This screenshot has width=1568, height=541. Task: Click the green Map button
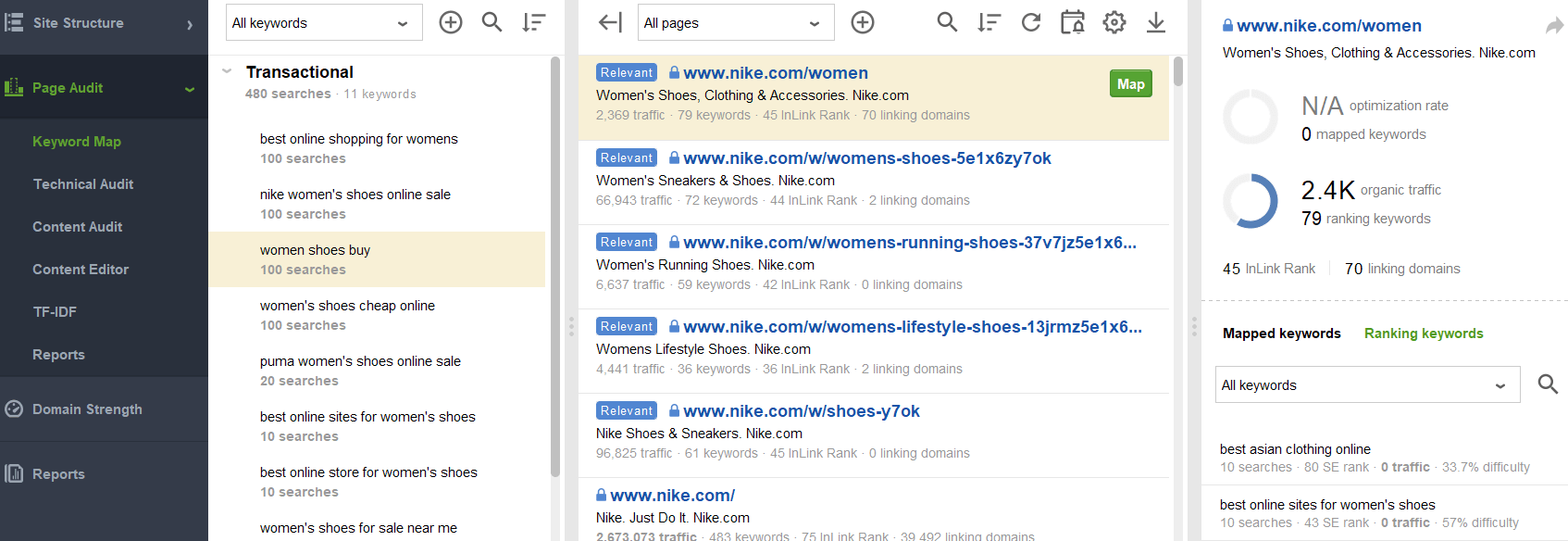[x=1131, y=84]
